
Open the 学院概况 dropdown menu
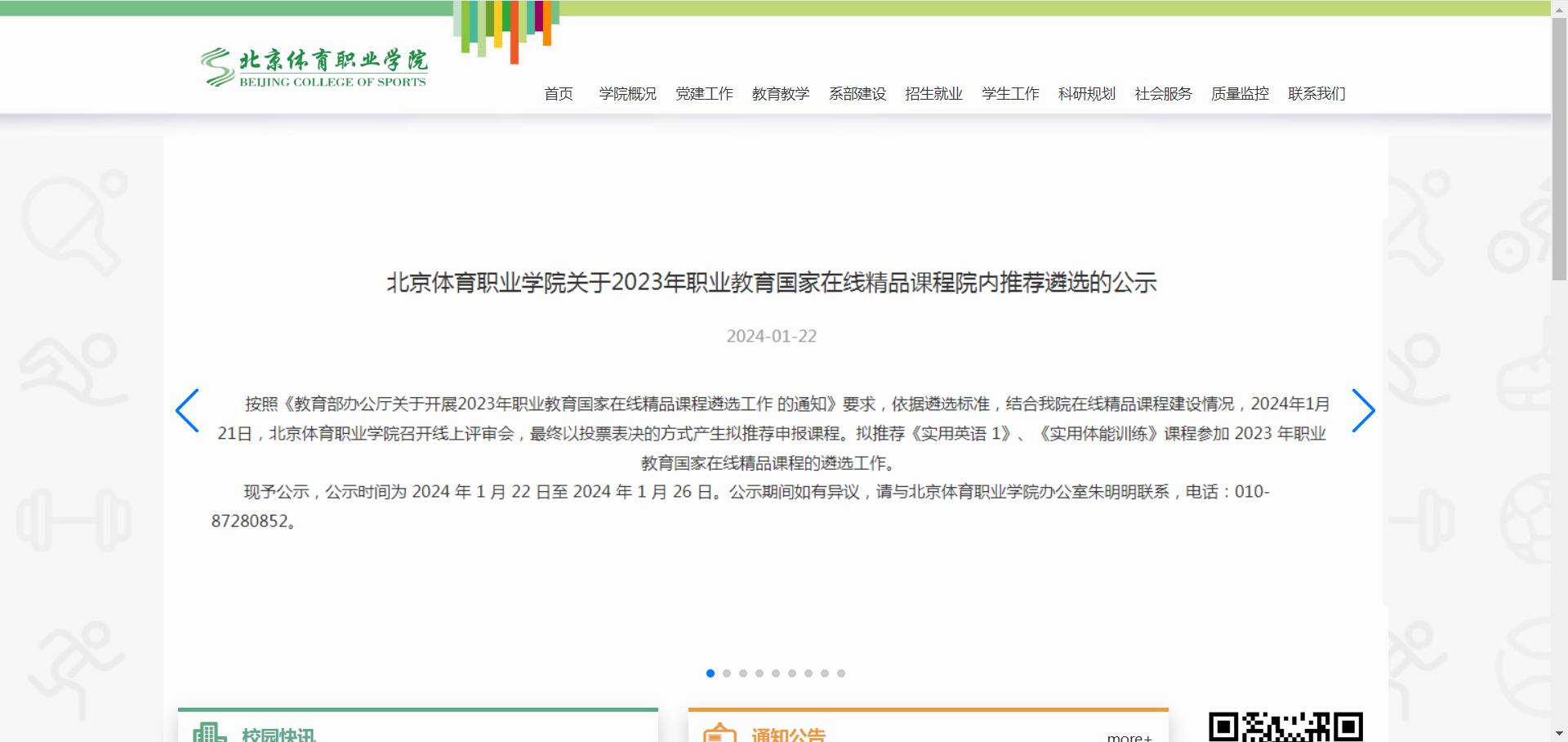pos(627,93)
